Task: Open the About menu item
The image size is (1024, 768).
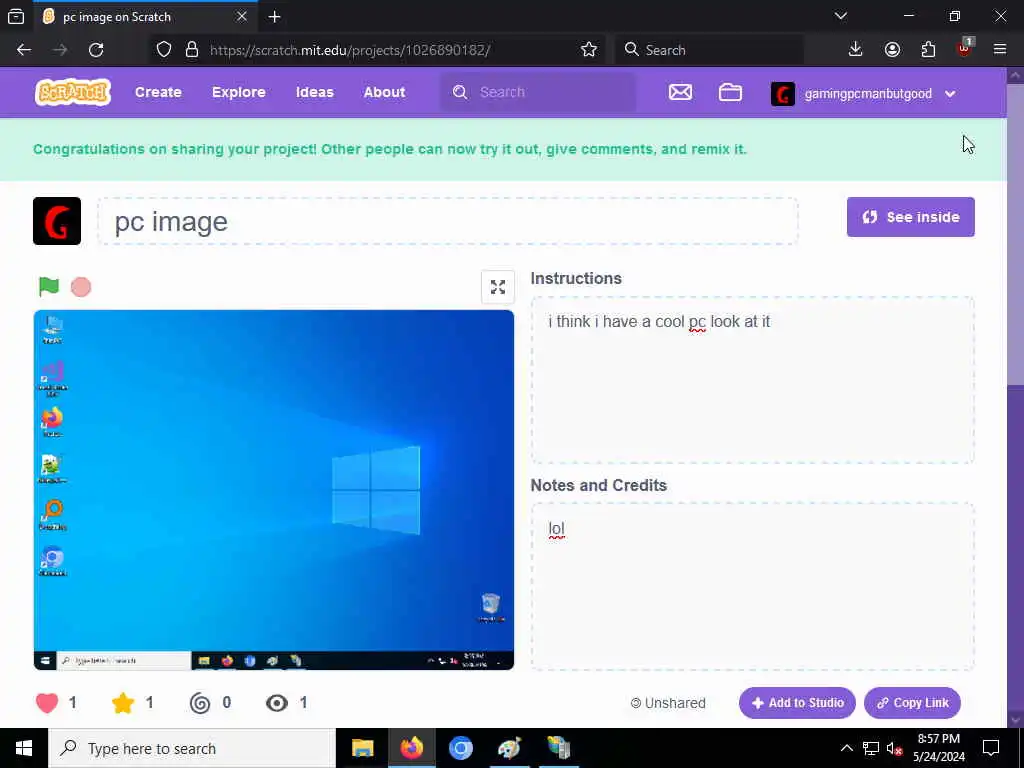Action: pyautogui.click(x=385, y=92)
